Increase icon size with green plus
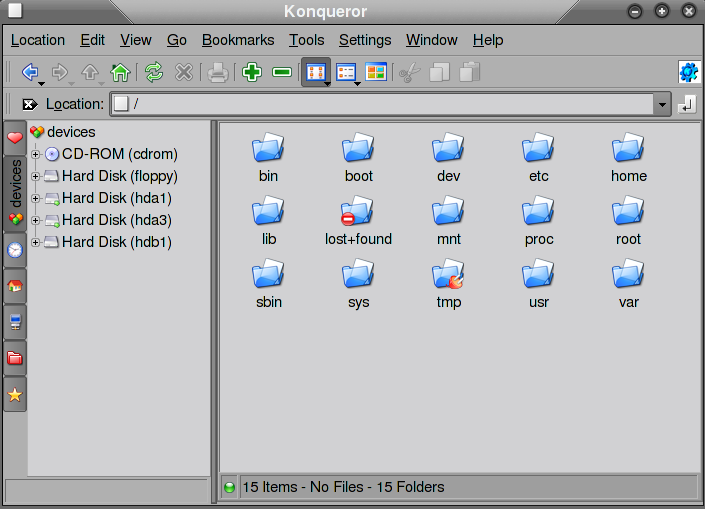The width and height of the screenshot is (705, 509). point(252,72)
